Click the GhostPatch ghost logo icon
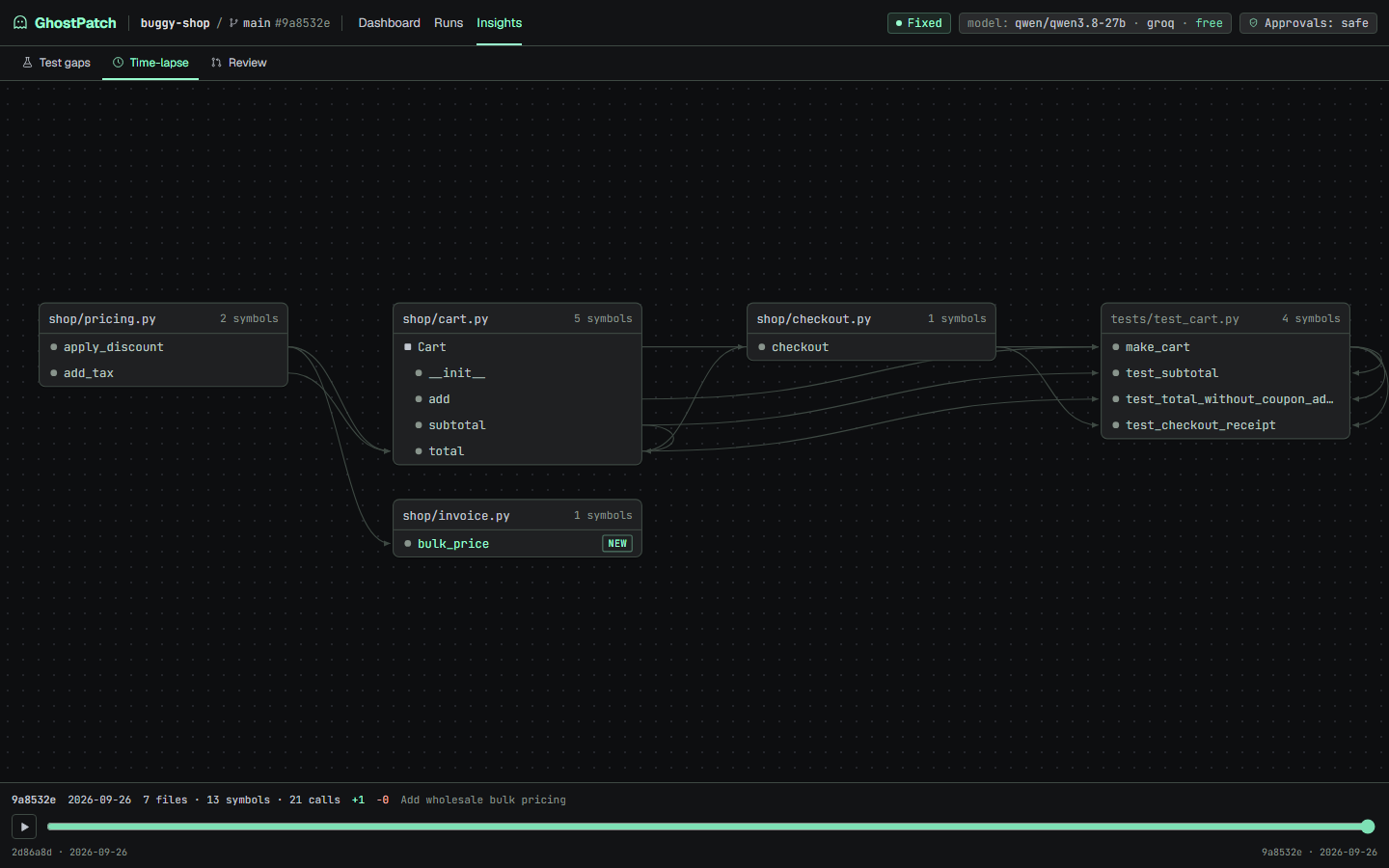1389x868 pixels. point(20,22)
